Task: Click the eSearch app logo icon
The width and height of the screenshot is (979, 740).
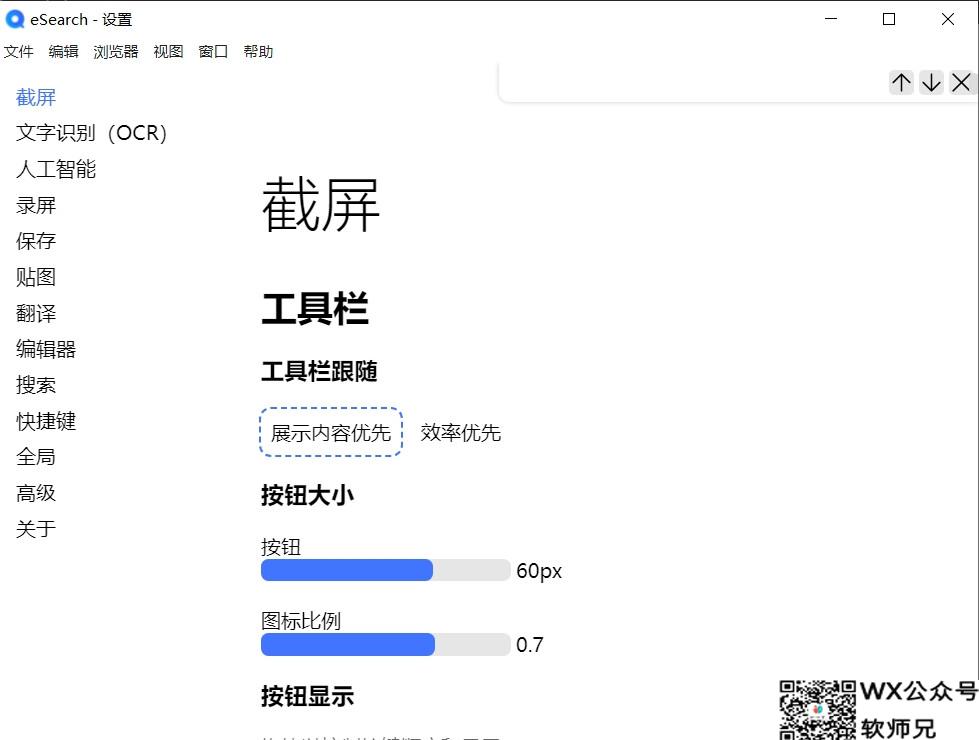Action: point(14,19)
